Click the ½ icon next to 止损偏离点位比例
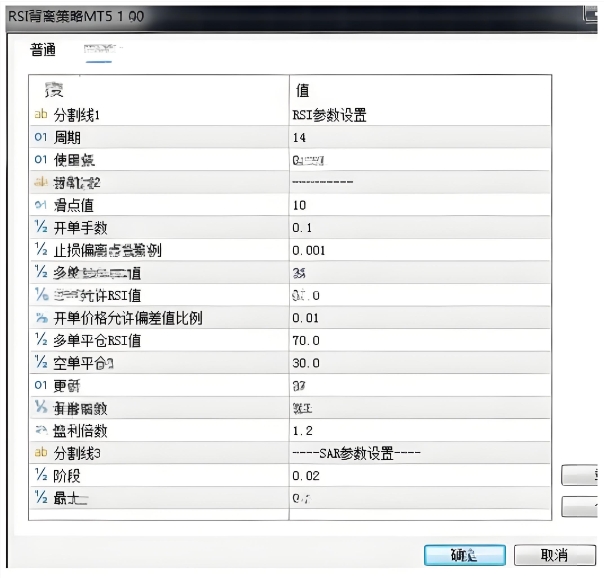This screenshot has width=604, height=578. point(41,250)
